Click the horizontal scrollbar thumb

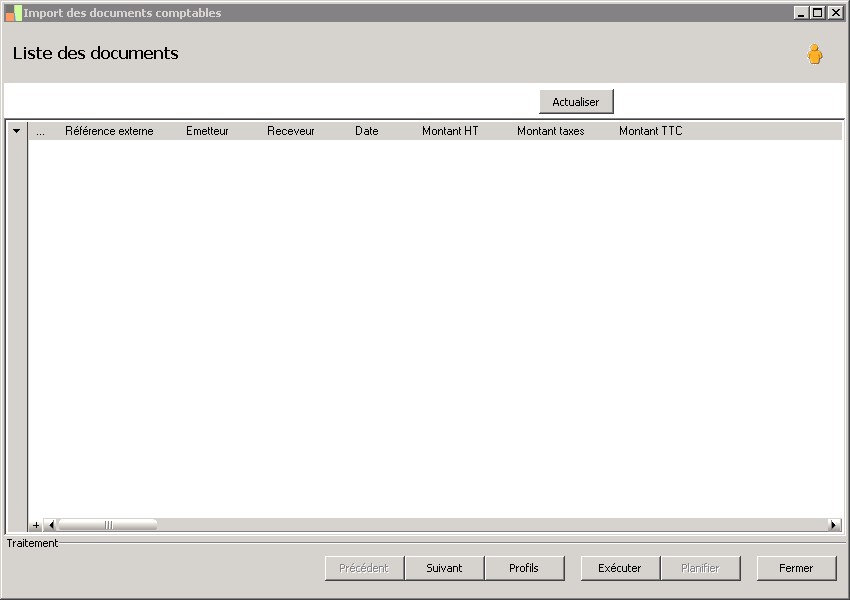(108, 524)
